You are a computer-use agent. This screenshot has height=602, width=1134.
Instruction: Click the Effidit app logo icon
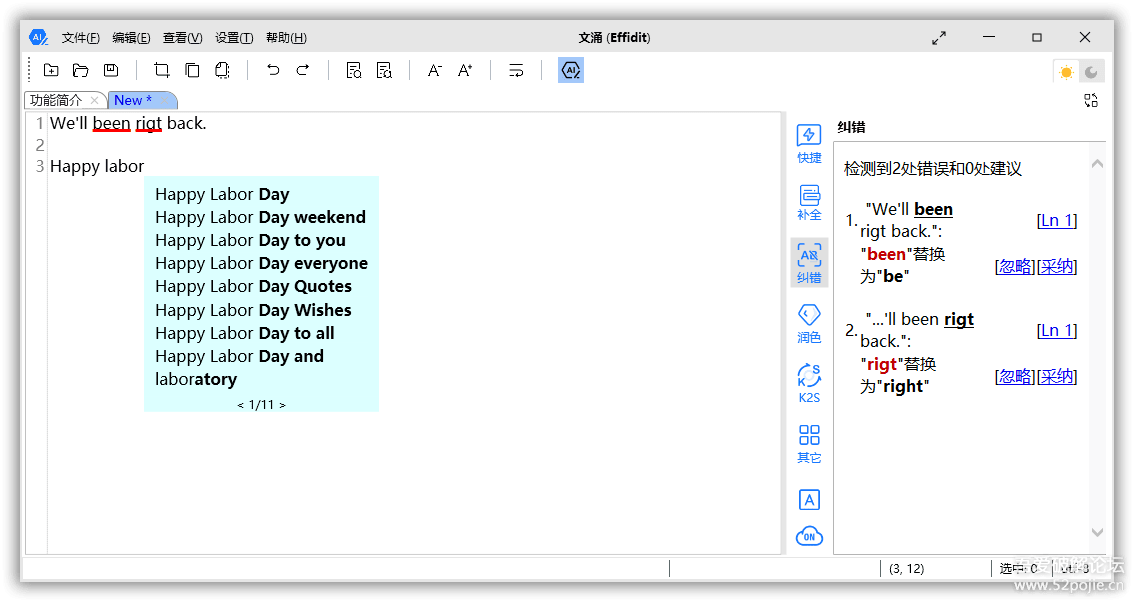point(38,37)
